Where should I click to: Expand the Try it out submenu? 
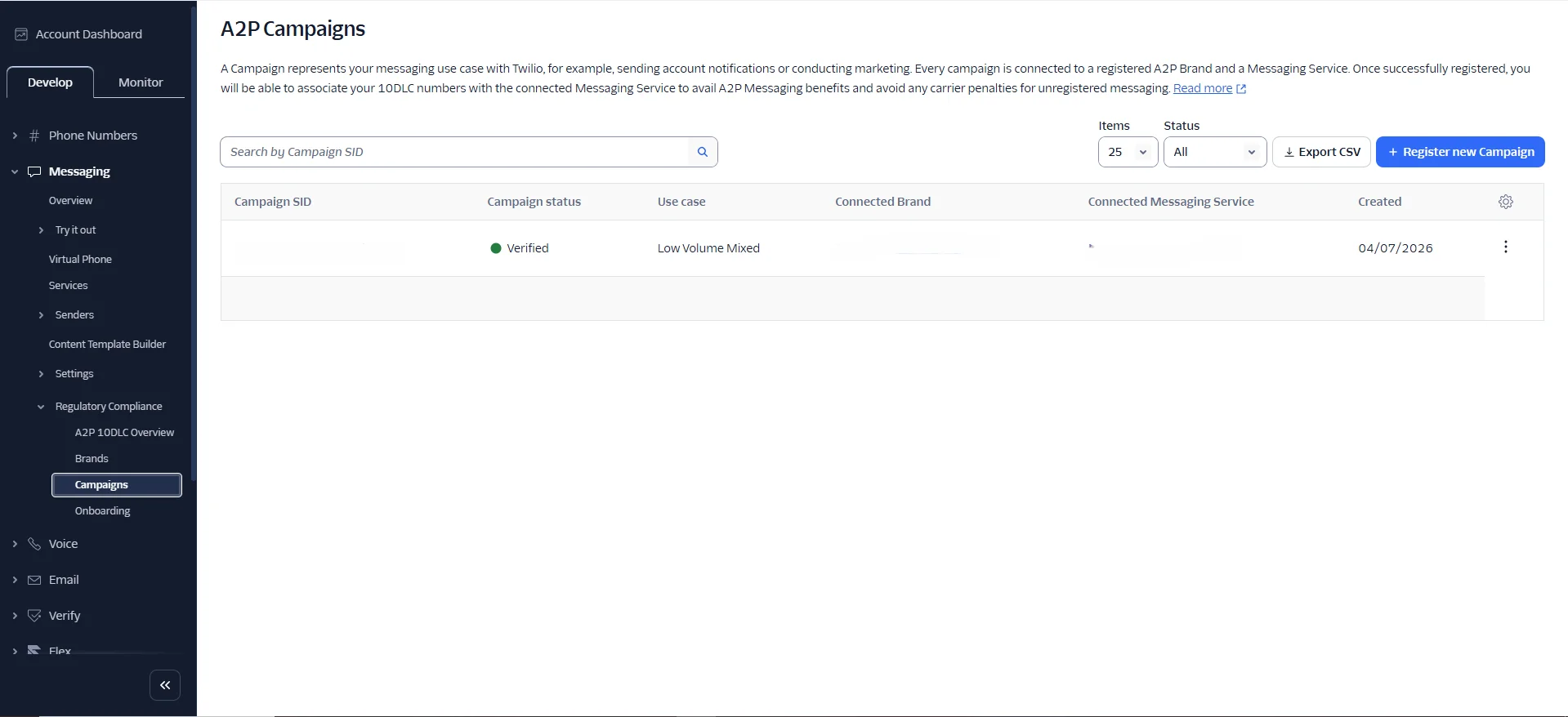[41, 230]
